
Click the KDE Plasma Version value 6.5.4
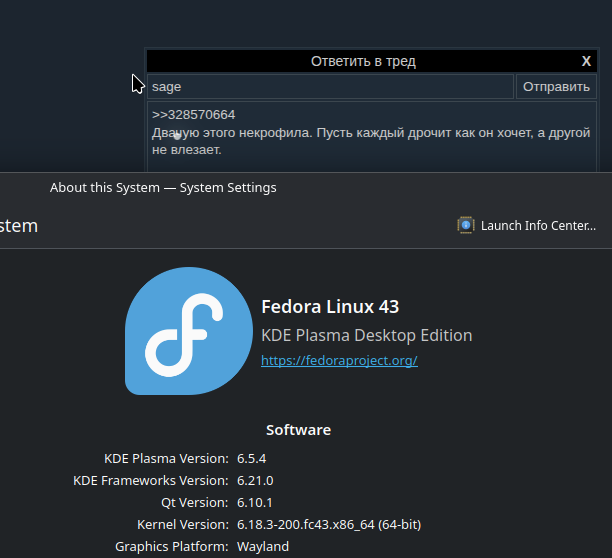pyautogui.click(x=252, y=458)
